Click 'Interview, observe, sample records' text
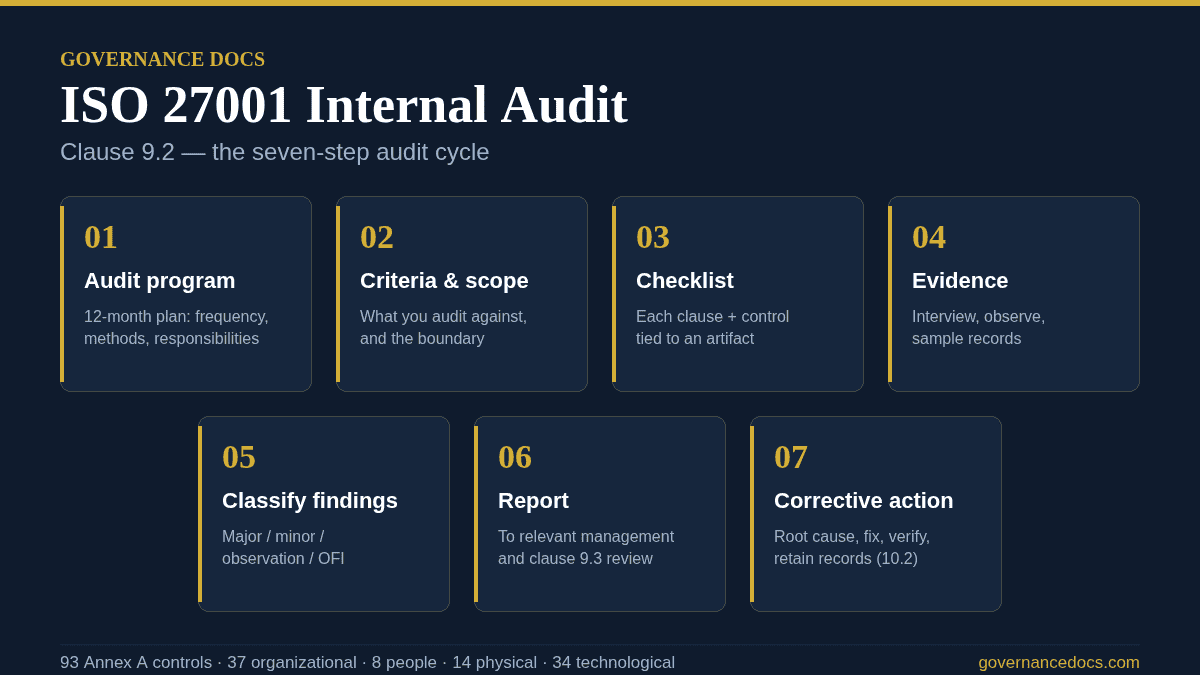Image resolution: width=1200 pixels, height=675 pixels. pyautogui.click(x=978, y=328)
